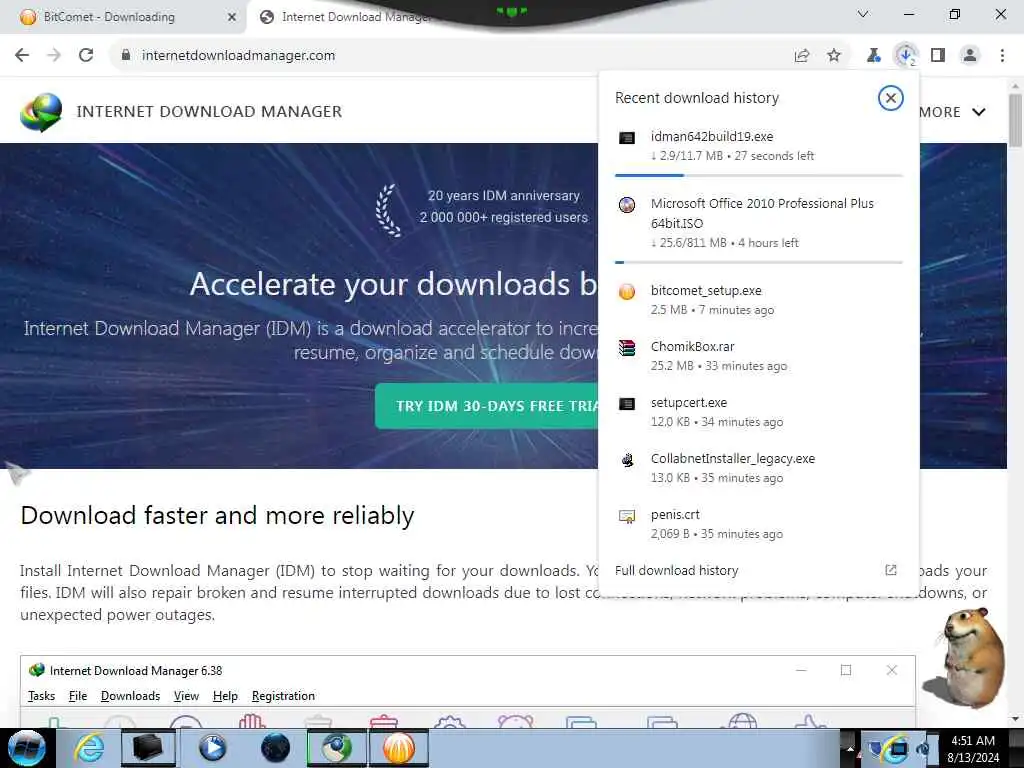Open the black folder taskbar icon
Viewport: 1024px width, 768px height.
coord(148,748)
